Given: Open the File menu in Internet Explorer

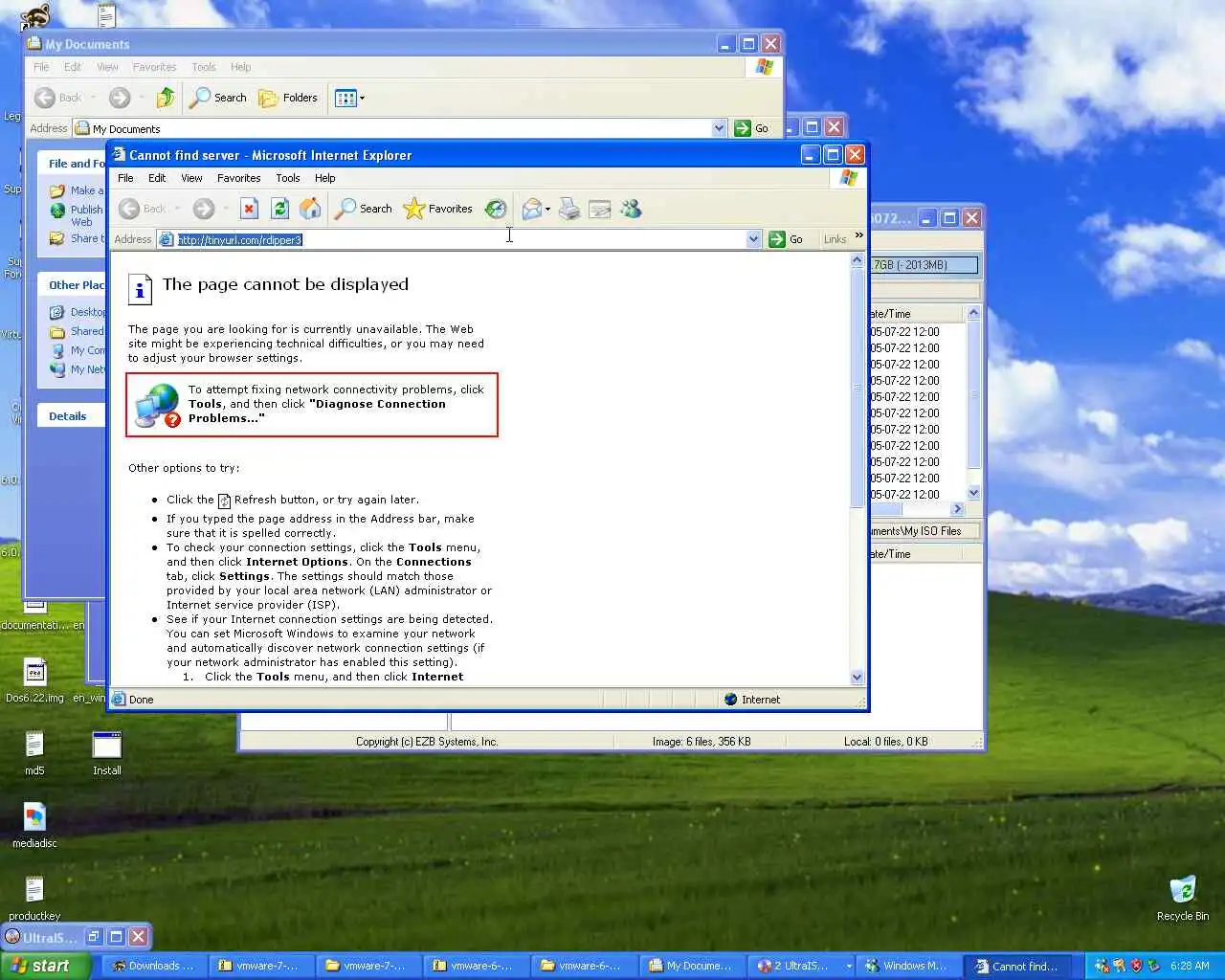Looking at the screenshot, I should coord(125,178).
